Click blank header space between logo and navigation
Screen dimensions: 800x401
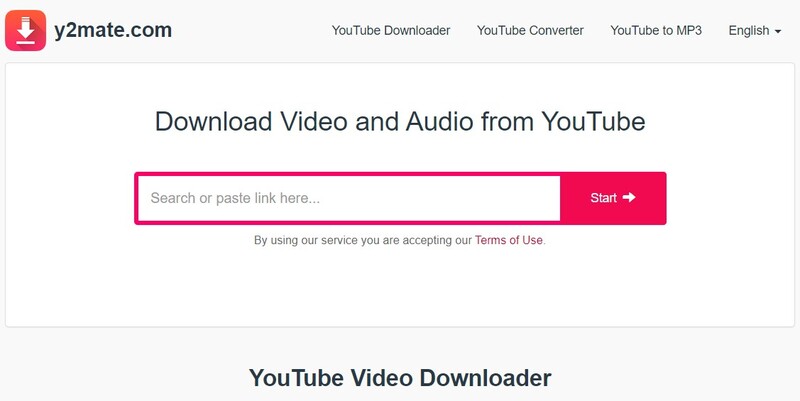click(x=250, y=31)
